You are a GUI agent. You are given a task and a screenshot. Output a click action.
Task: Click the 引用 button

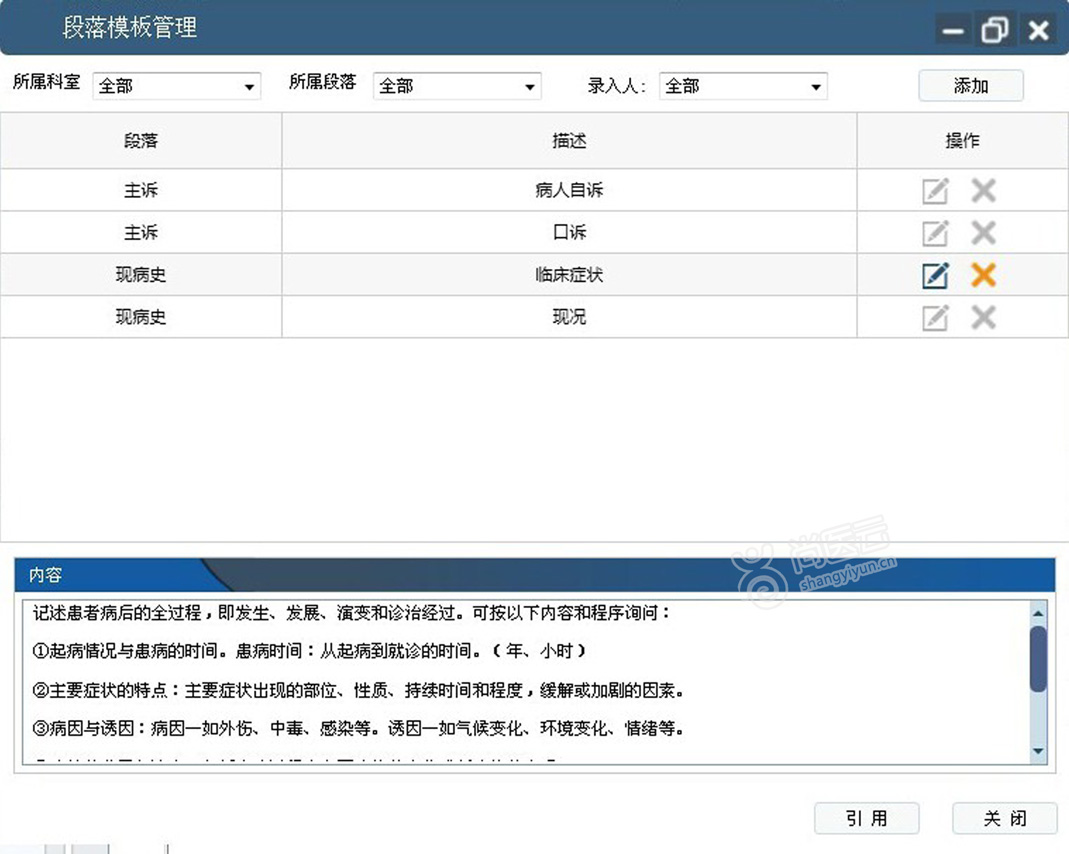click(867, 818)
